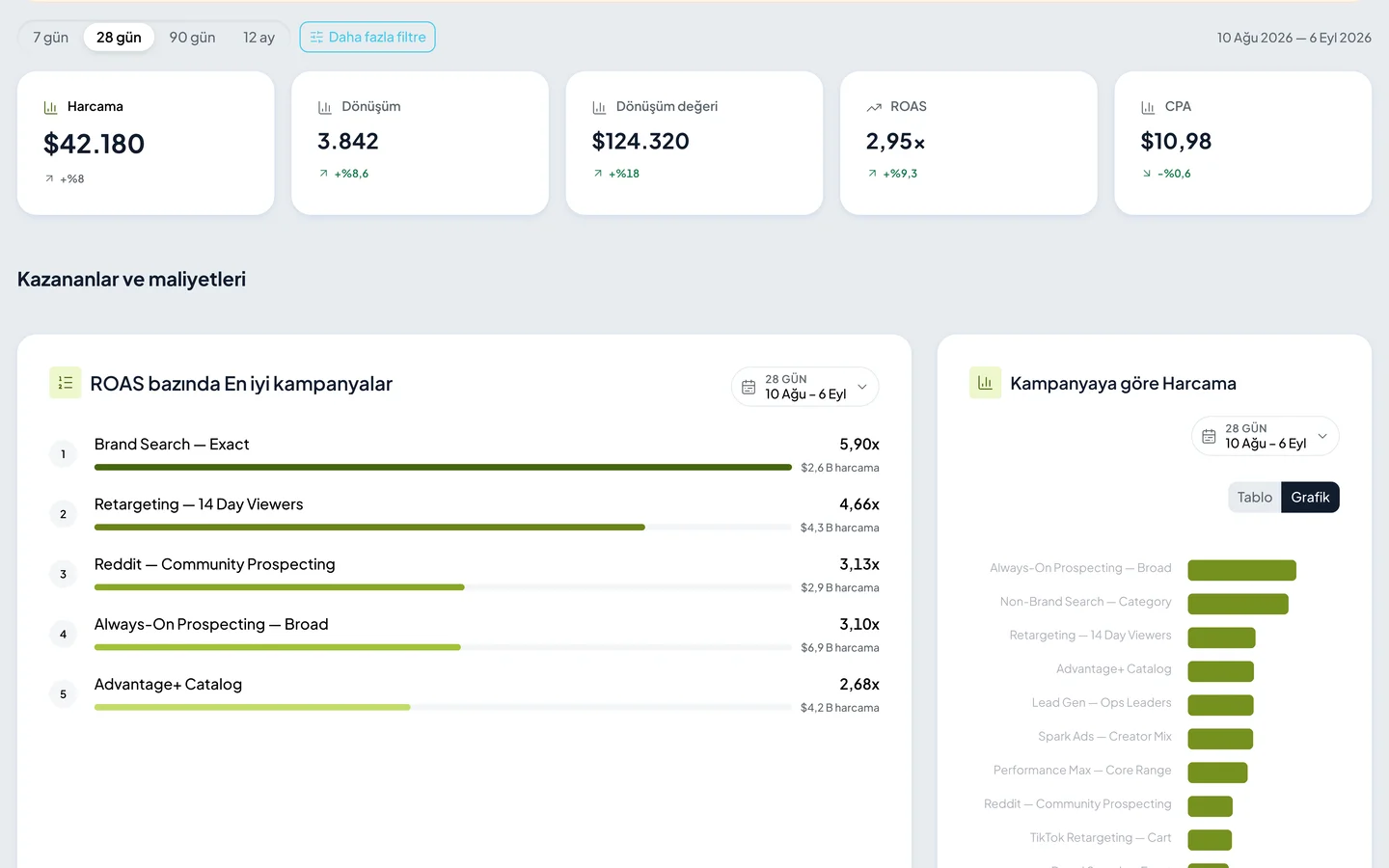Click chart bar for Performance Max — Core Range
1389x868 pixels.
(x=1217, y=773)
